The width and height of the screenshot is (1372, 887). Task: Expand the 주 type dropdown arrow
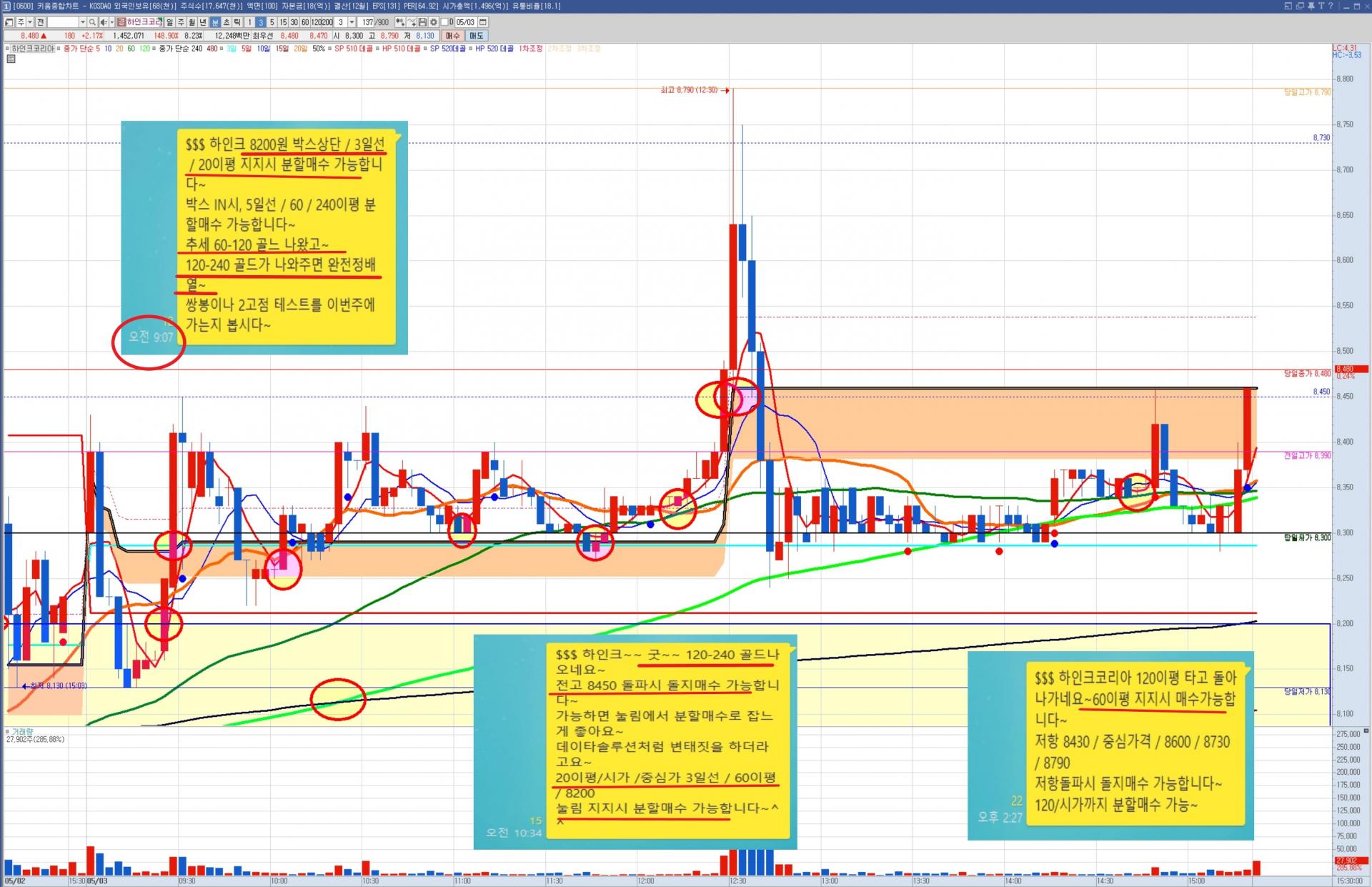tap(30, 22)
